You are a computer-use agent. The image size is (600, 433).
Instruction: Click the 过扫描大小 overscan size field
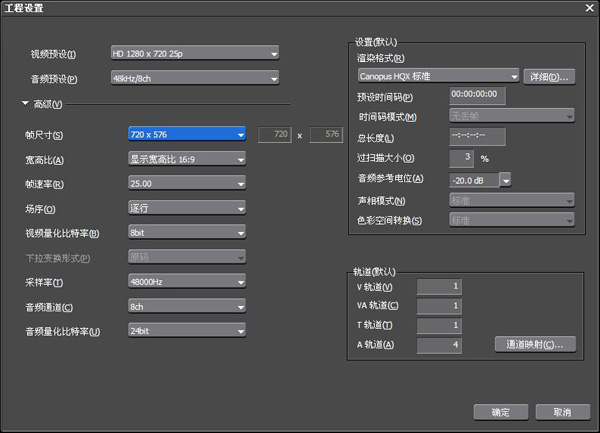point(461,158)
